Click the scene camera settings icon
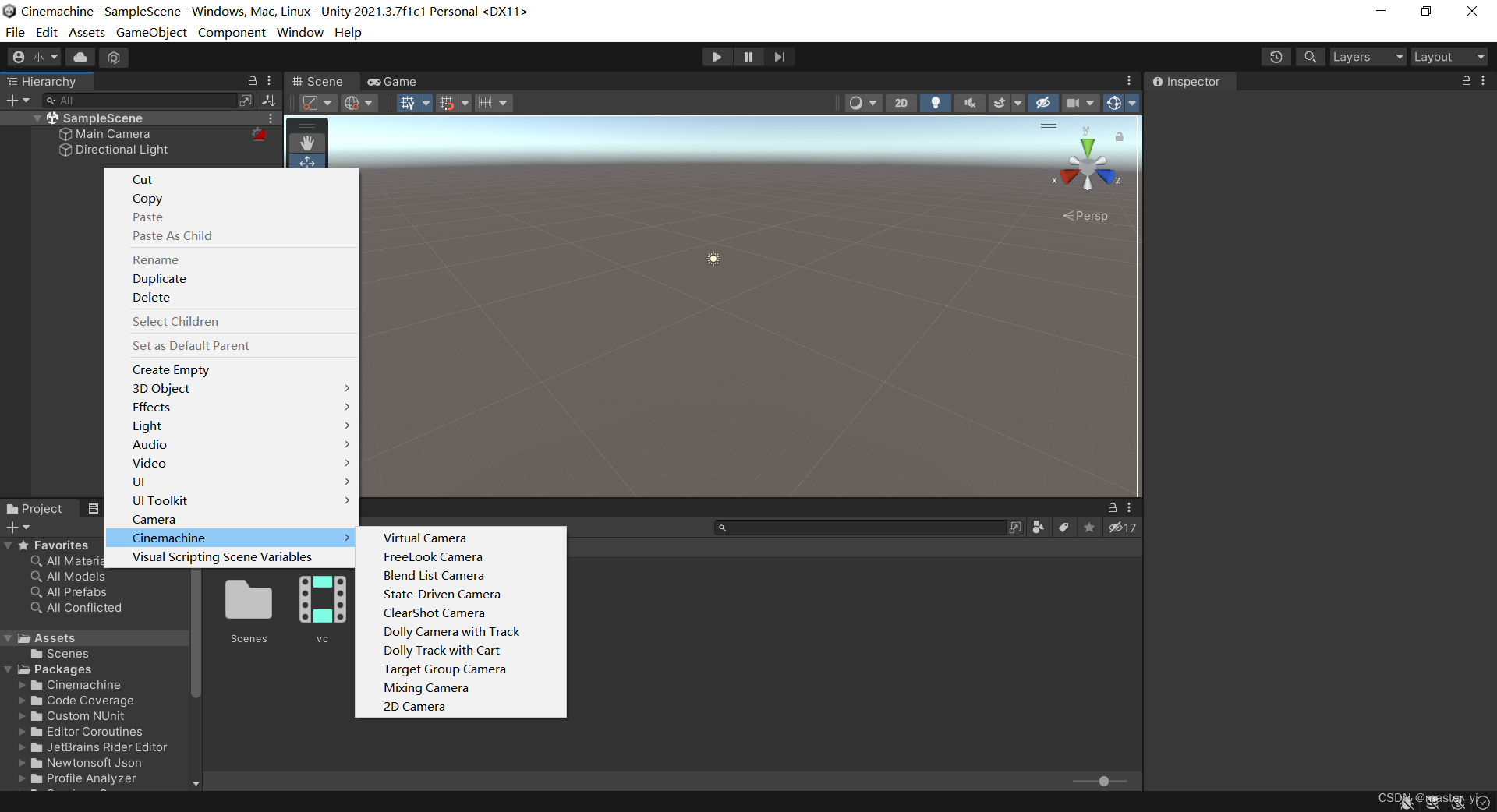Screen dimensions: 1497x812 point(1073,103)
